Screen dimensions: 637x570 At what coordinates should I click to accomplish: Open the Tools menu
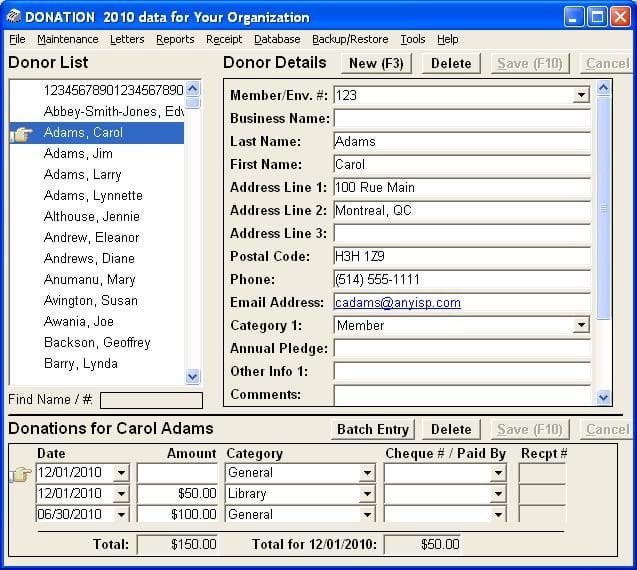click(413, 39)
